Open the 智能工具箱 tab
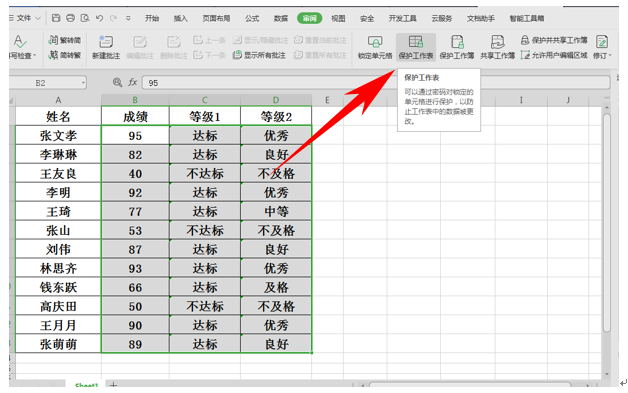The image size is (628, 393). pos(527,18)
